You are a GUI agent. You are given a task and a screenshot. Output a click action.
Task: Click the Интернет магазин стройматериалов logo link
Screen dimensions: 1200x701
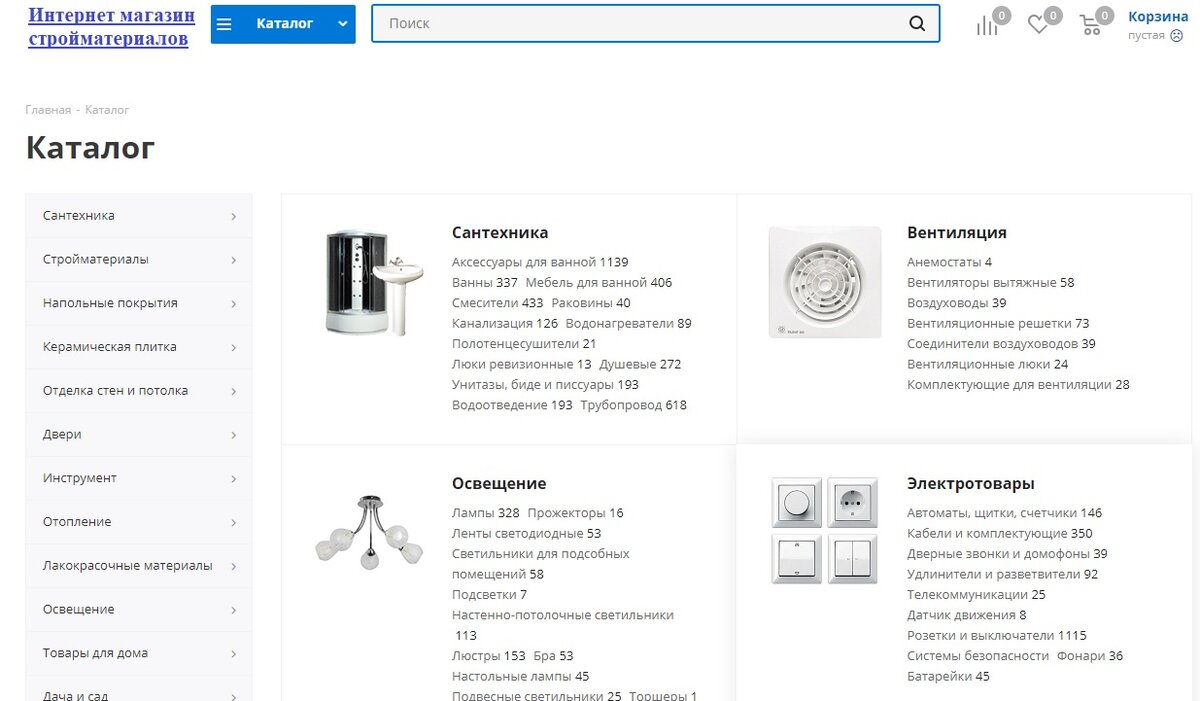111,27
